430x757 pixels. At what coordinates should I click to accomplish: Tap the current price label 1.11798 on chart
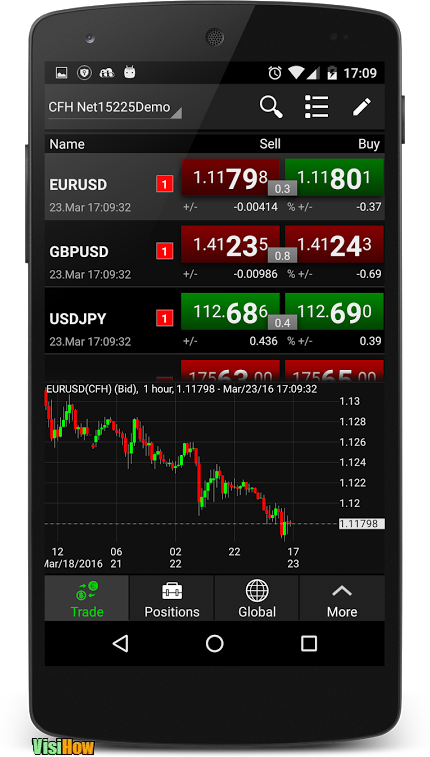[361, 524]
